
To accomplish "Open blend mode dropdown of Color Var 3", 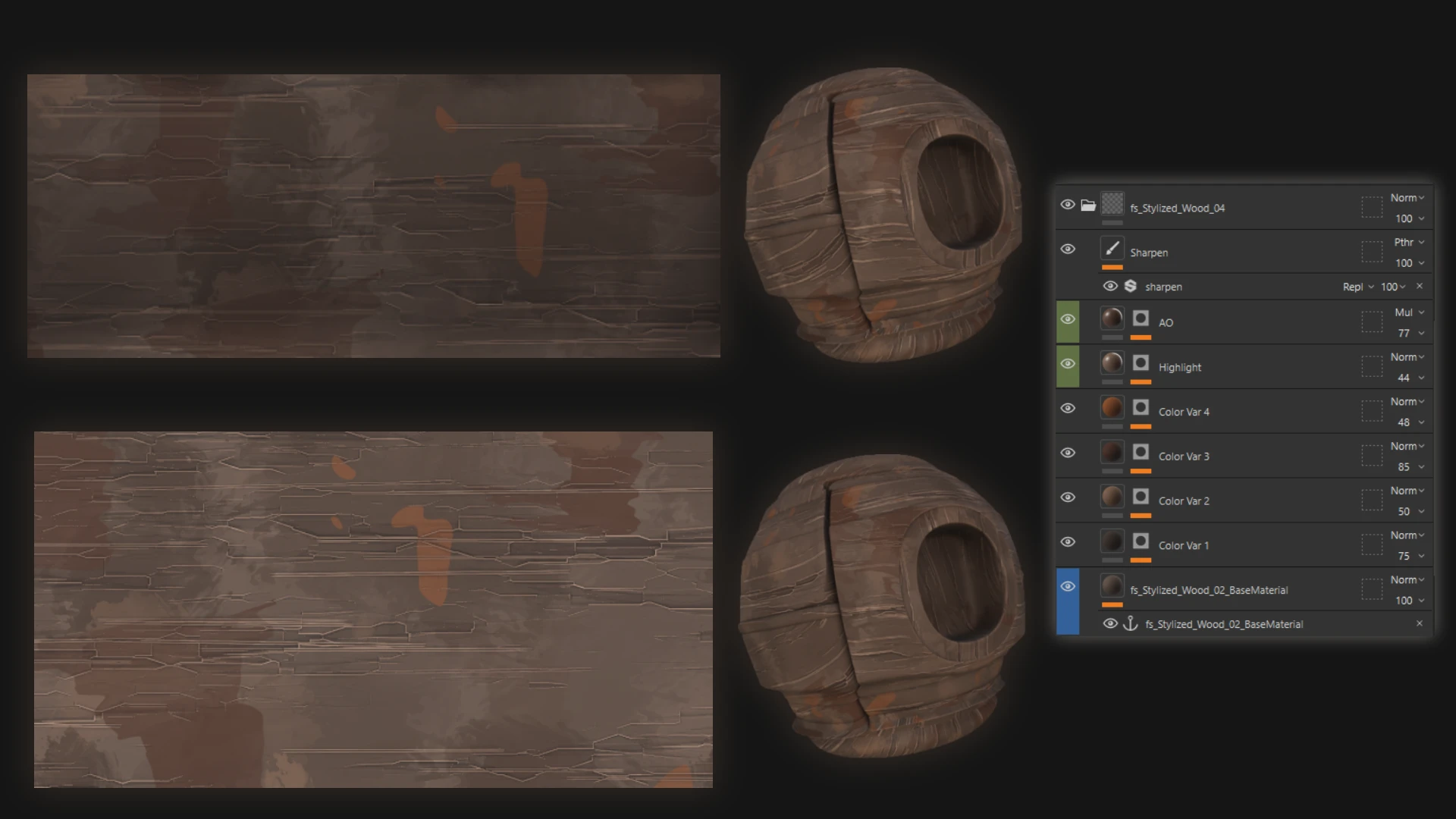I will coord(1407,447).
